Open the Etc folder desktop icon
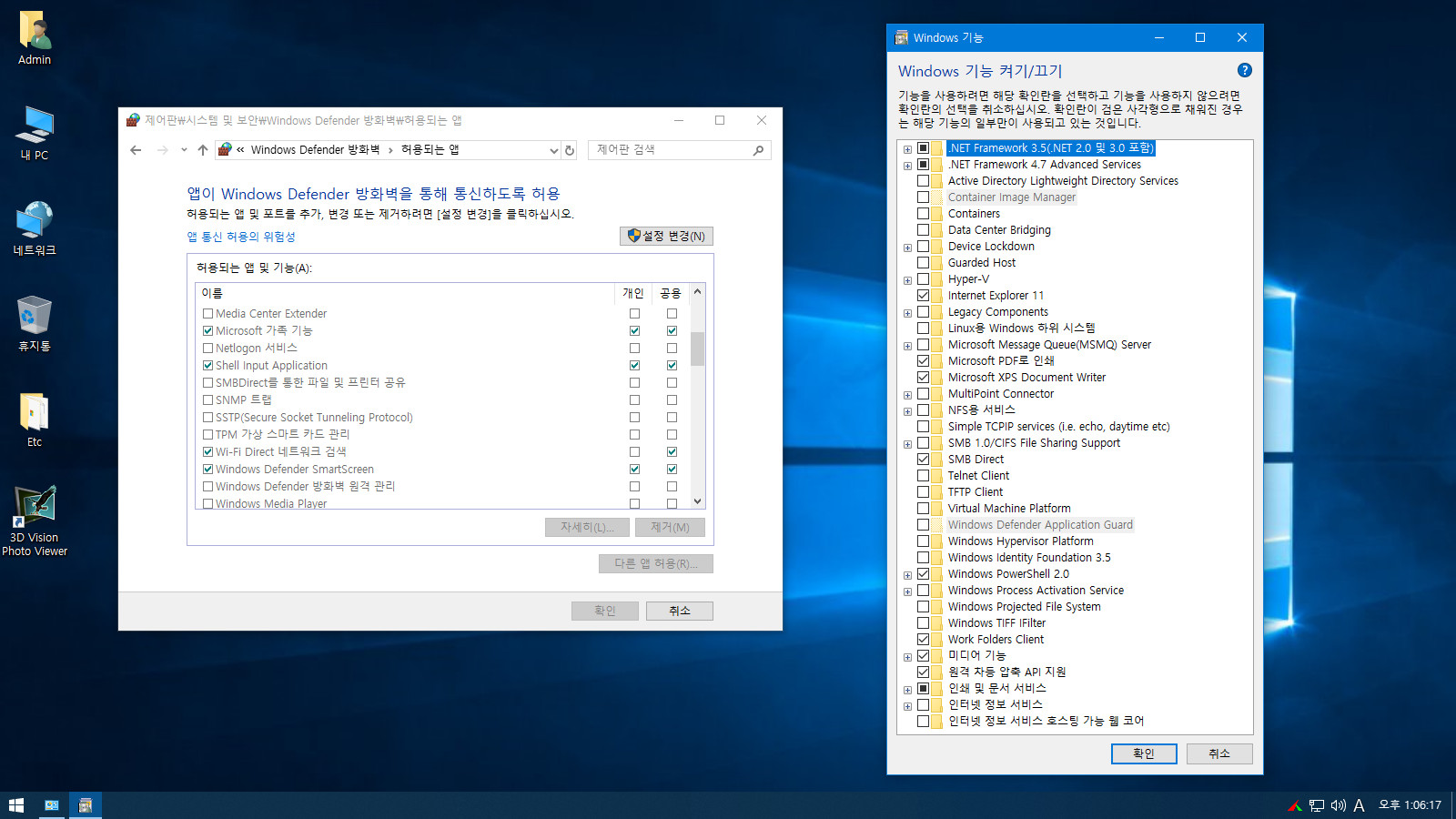This screenshot has width=1456, height=819. pyautogui.click(x=35, y=420)
